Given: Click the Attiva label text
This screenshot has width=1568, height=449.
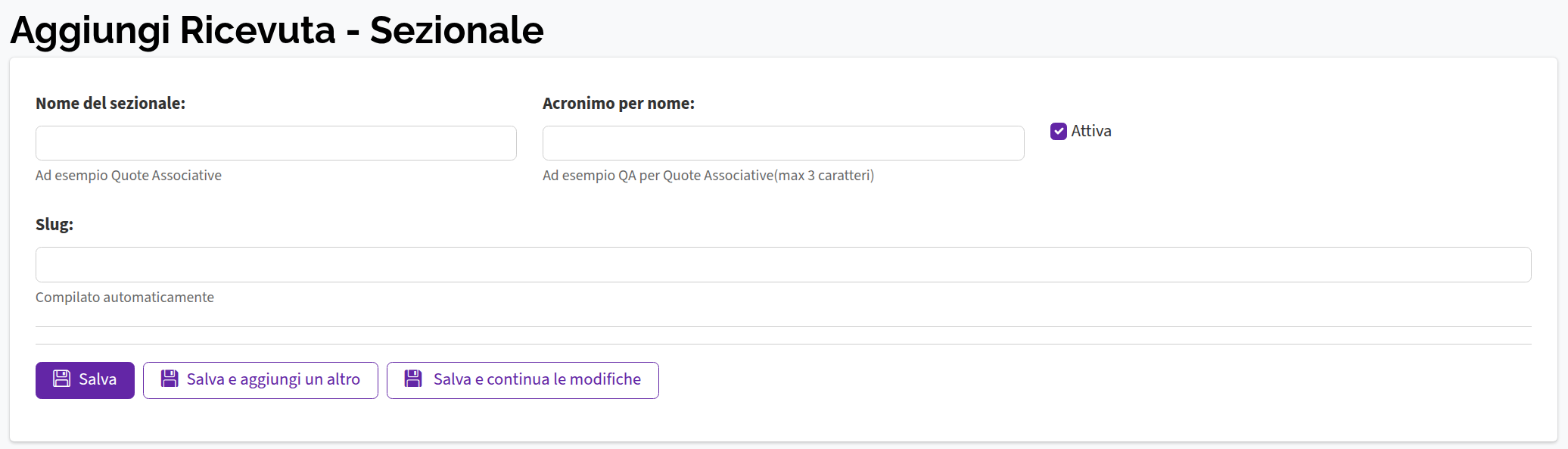Looking at the screenshot, I should (1090, 131).
